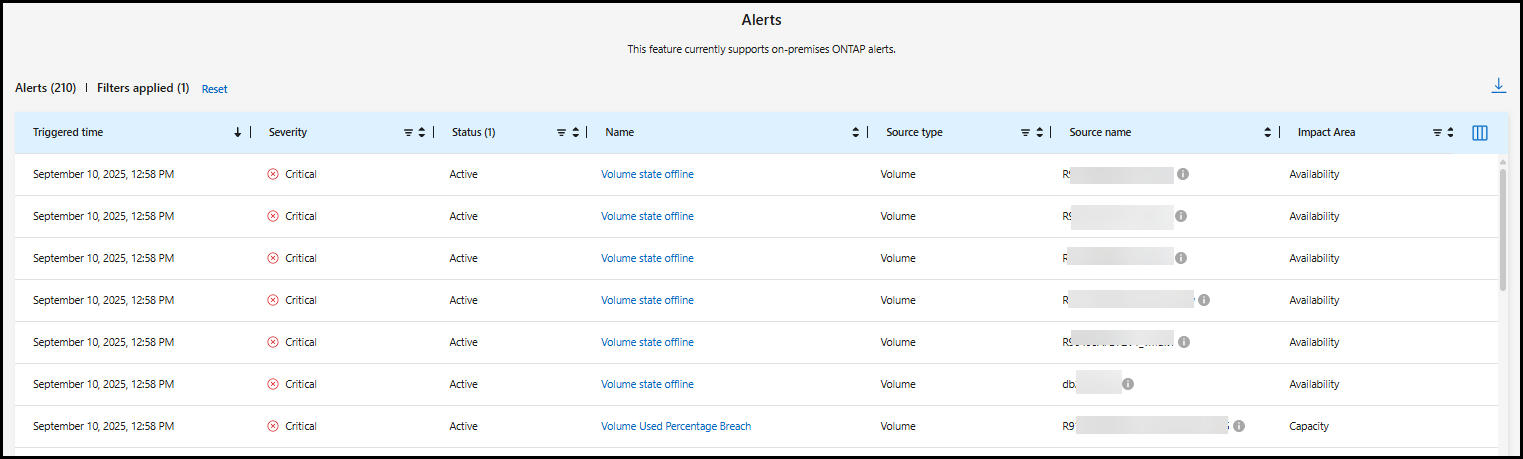Open the Source type column filter

(x=1025, y=132)
